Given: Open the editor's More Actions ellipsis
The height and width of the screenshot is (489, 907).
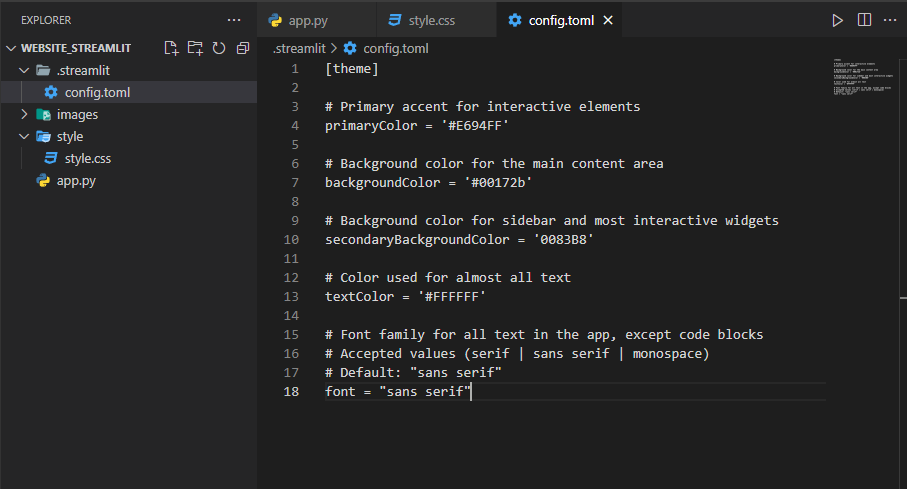Looking at the screenshot, I should click(889, 20).
